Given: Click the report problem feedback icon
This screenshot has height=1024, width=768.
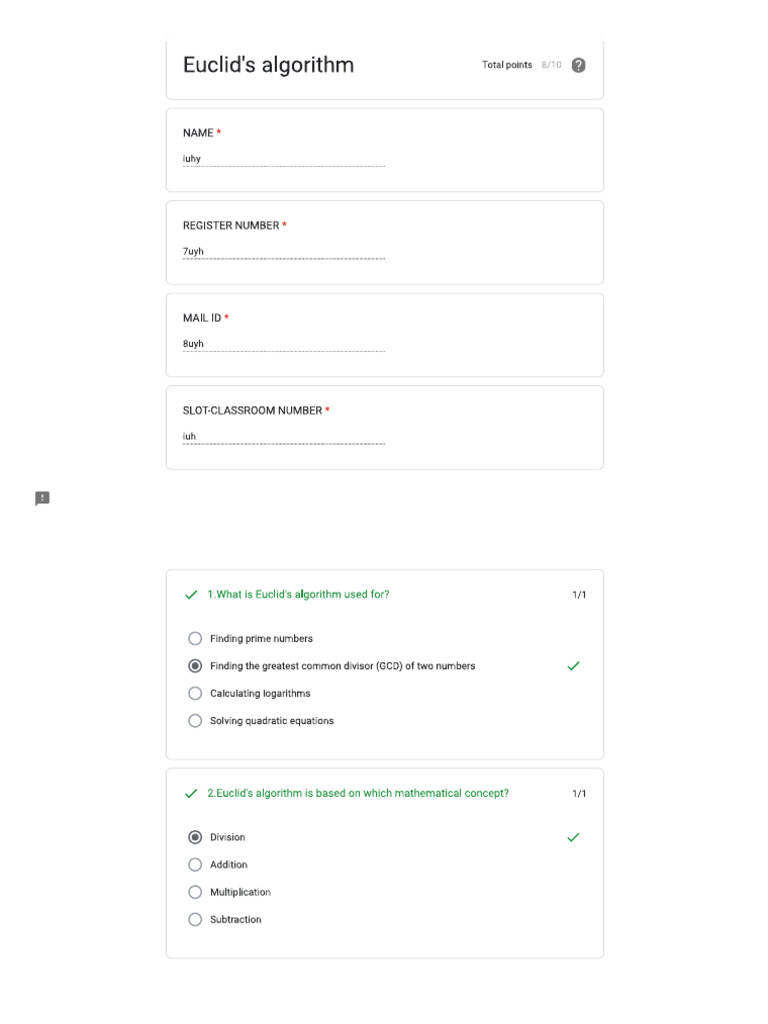Looking at the screenshot, I should point(42,498).
